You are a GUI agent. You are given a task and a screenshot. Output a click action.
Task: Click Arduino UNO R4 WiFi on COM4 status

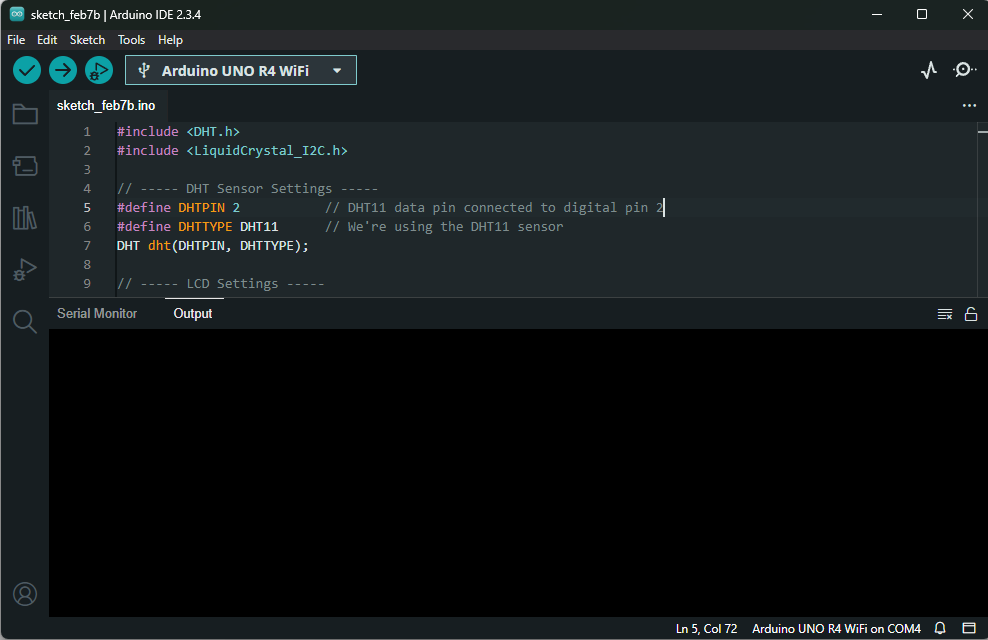(836, 629)
